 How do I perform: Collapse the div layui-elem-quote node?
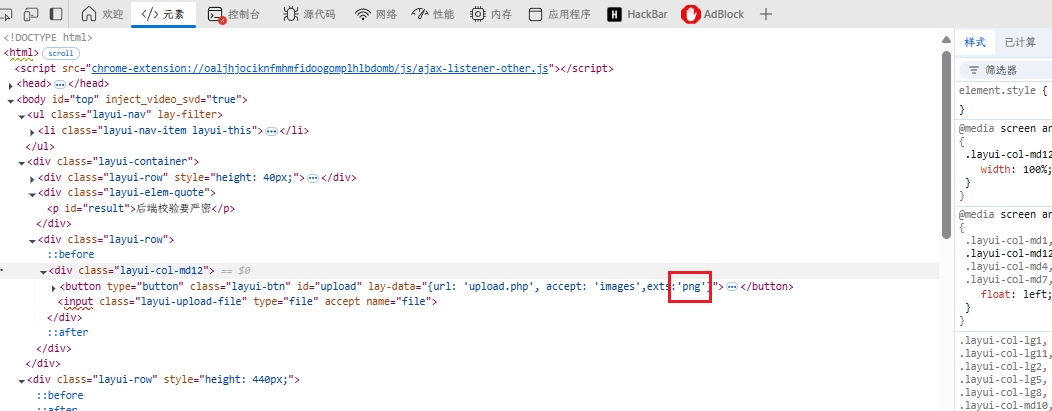pos(32,194)
